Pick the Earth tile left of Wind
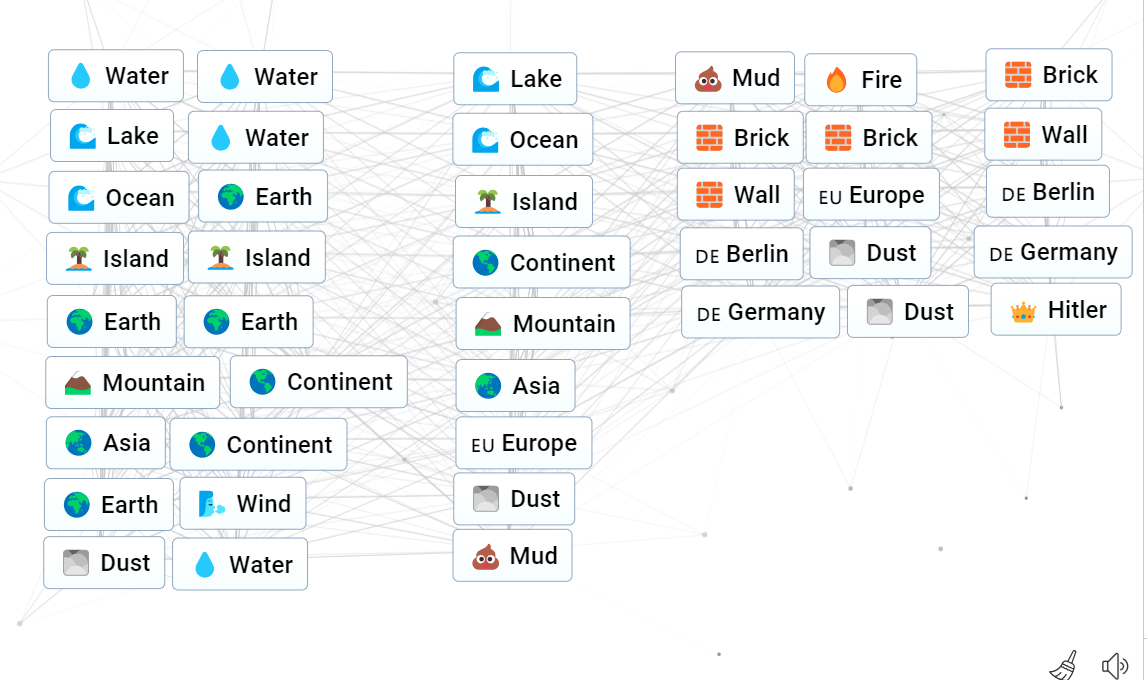 pos(109,505)
